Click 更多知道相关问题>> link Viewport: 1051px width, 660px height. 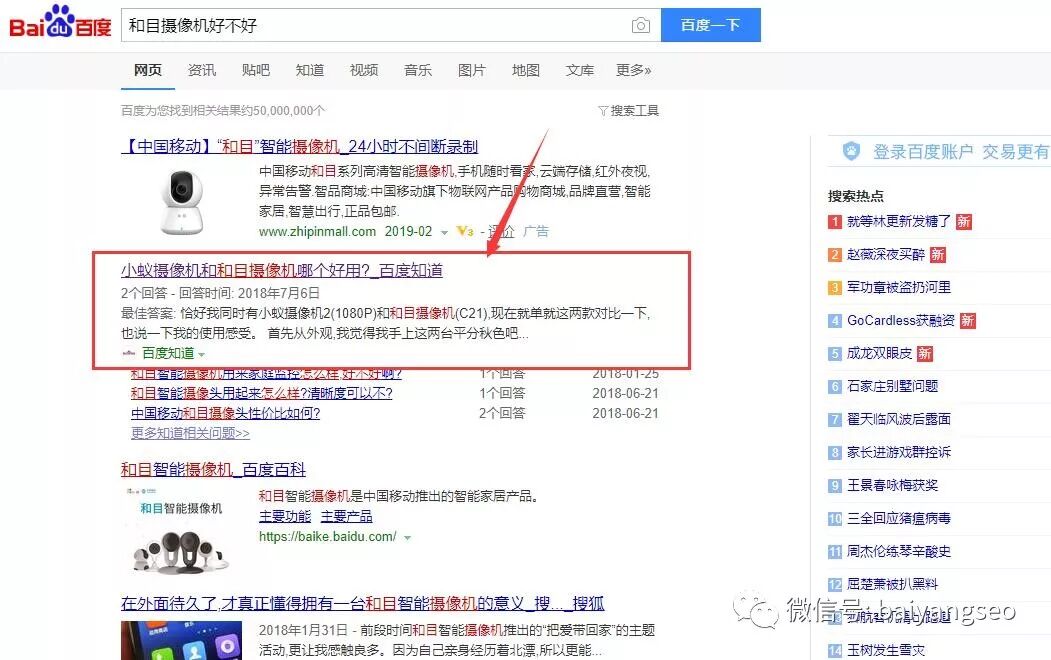pyautogui.click(x=190, y=434)
